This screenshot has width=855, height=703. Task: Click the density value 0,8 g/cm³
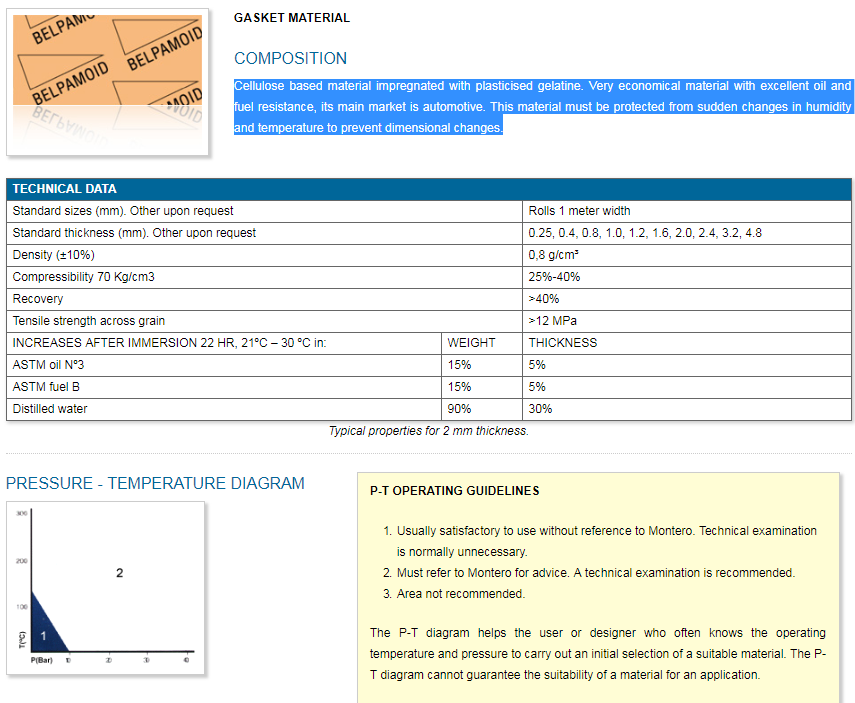tap(554, 255)
